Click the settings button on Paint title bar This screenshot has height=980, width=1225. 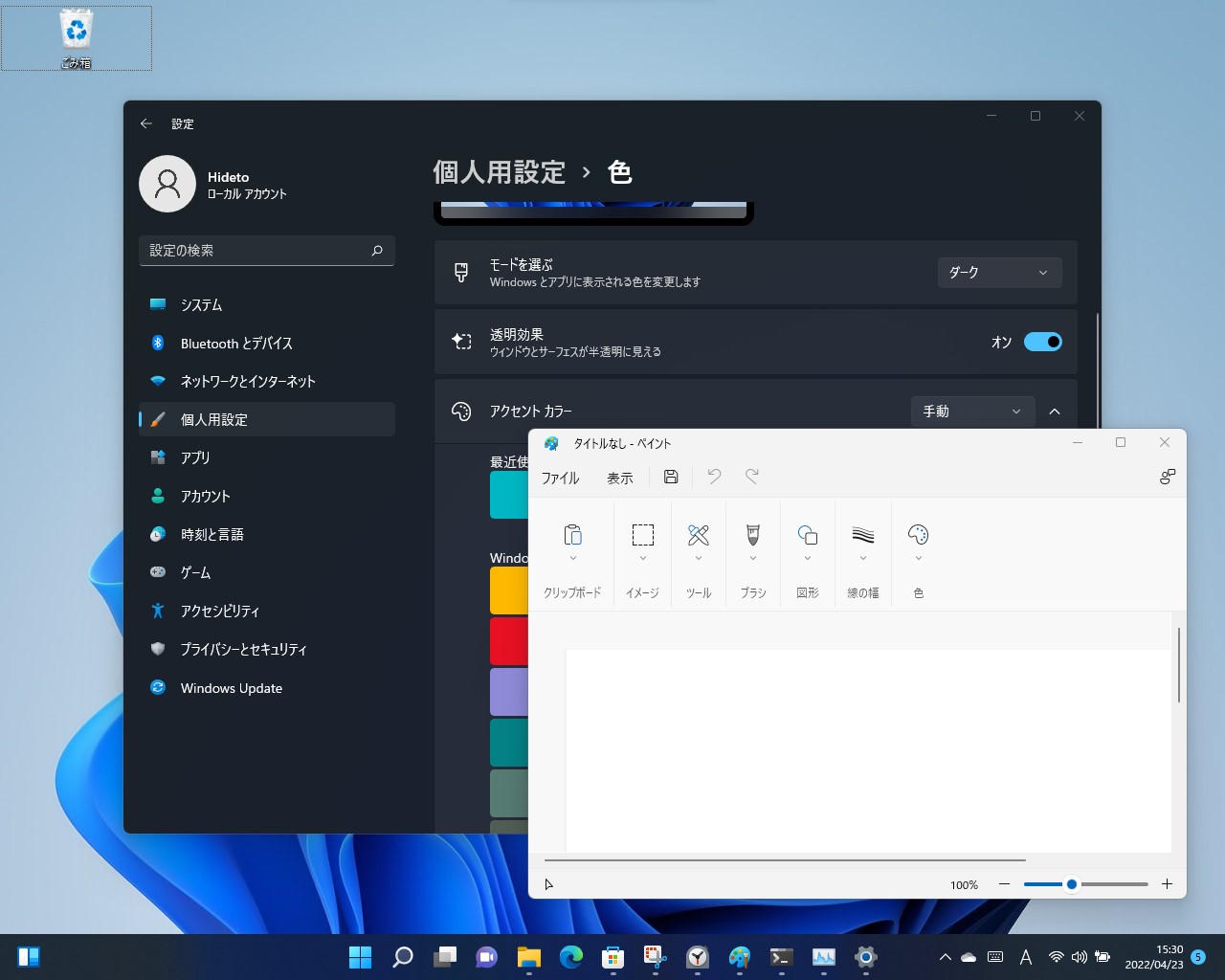click(1168, 476)
